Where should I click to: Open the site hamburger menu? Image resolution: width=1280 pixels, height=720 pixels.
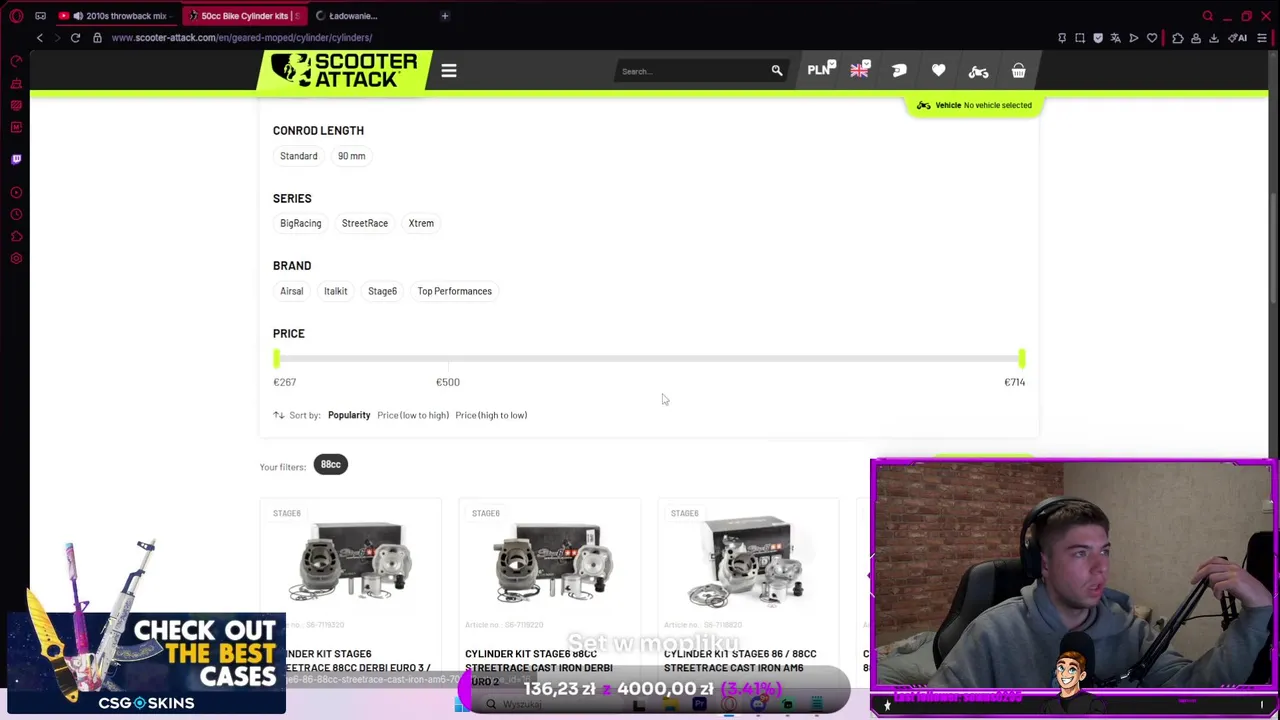[x=449, y=71]
